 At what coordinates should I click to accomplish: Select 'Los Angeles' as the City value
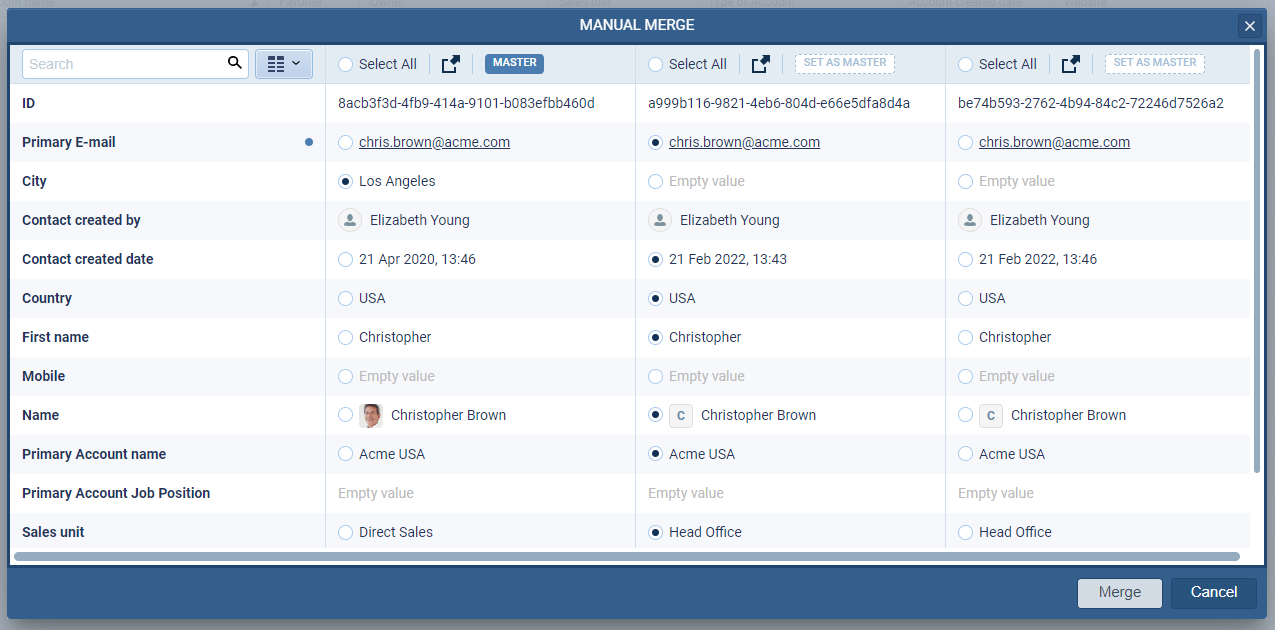(345, 181)
